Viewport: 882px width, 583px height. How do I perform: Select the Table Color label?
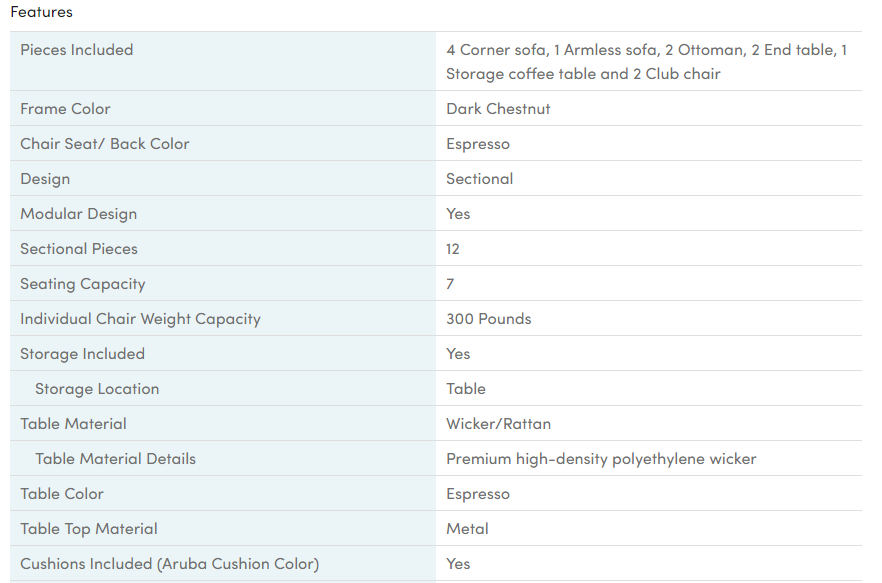[x=62, y=494]
